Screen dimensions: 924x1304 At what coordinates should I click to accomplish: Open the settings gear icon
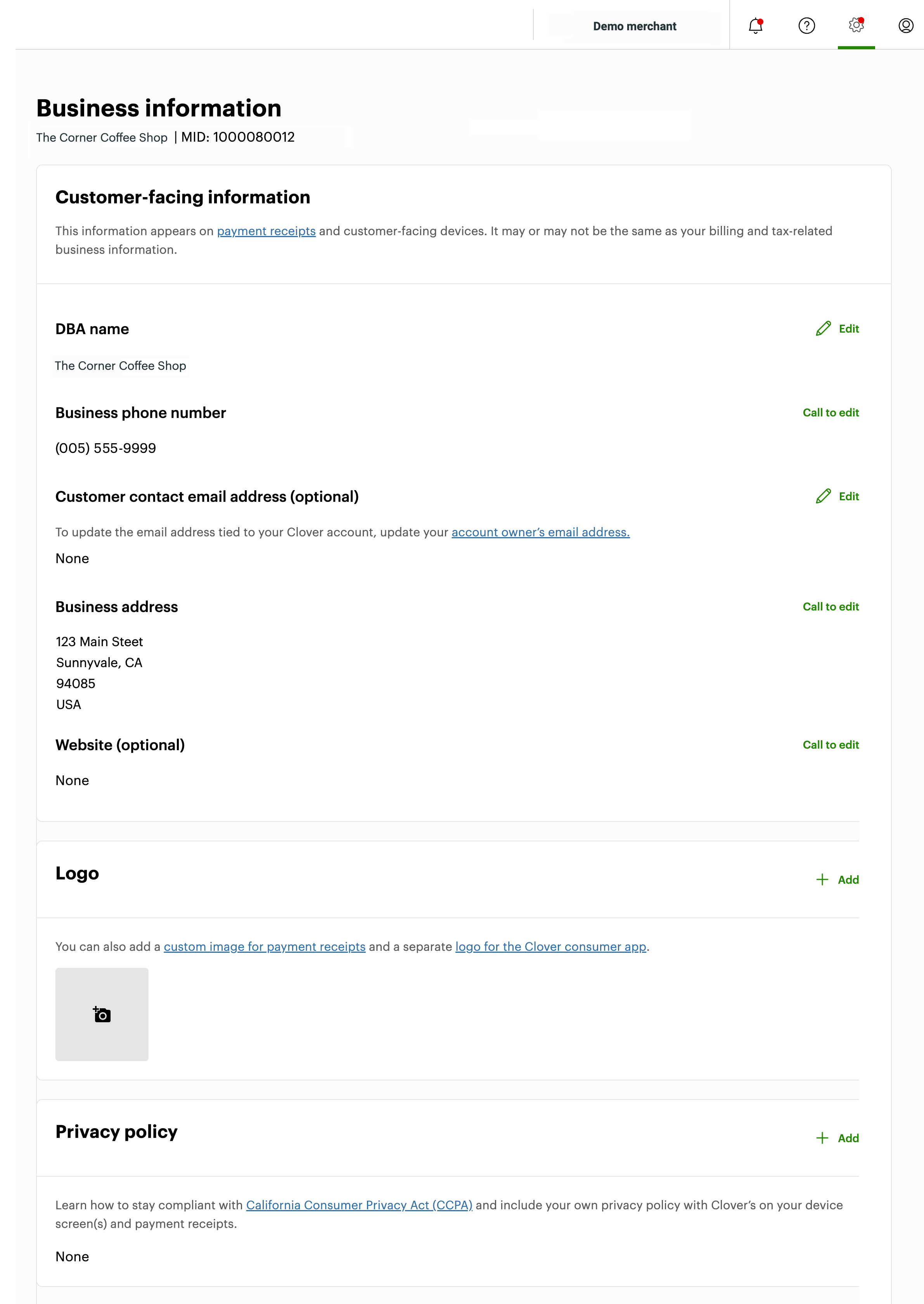coord(856,26)
